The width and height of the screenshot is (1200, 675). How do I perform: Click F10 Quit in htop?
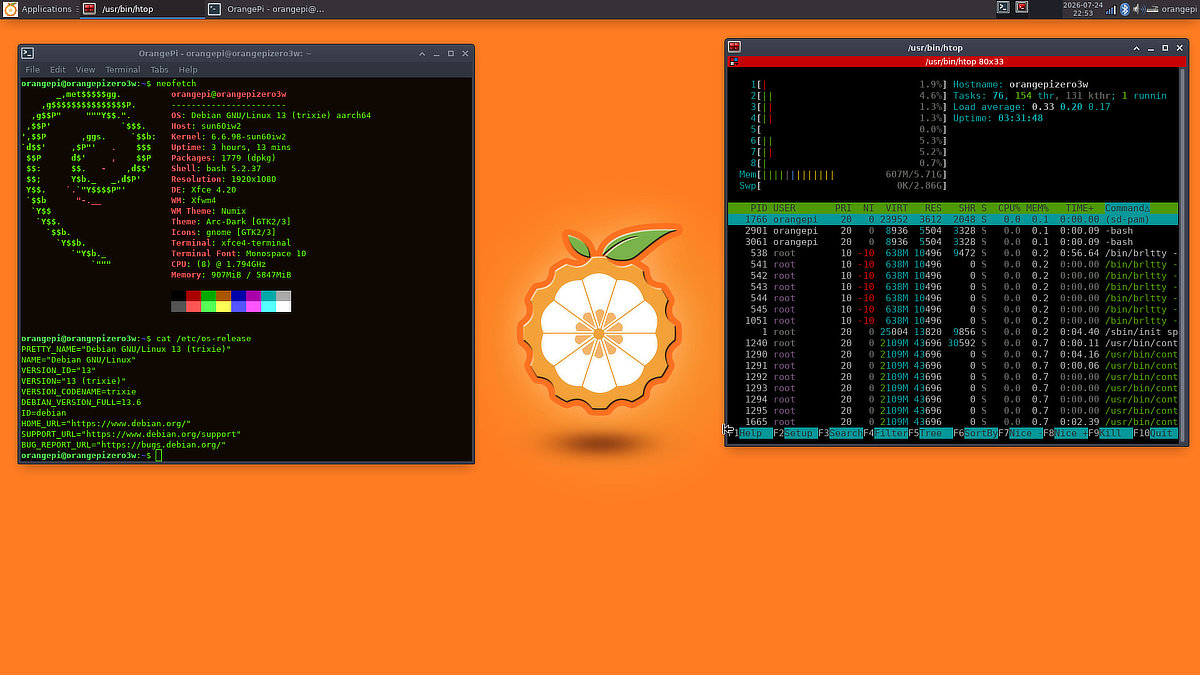[1155, 433]
